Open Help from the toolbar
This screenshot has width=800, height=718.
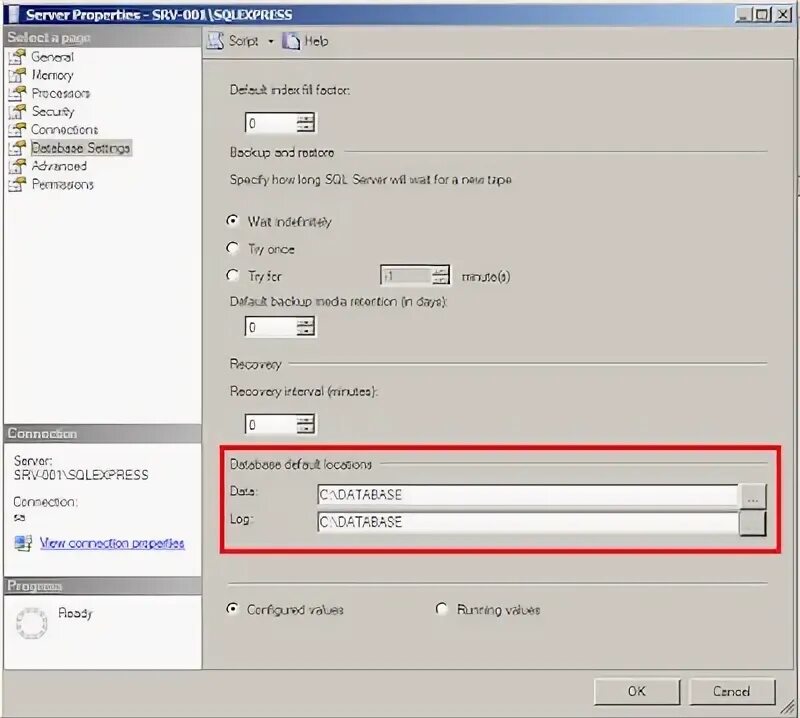(316, 41)
